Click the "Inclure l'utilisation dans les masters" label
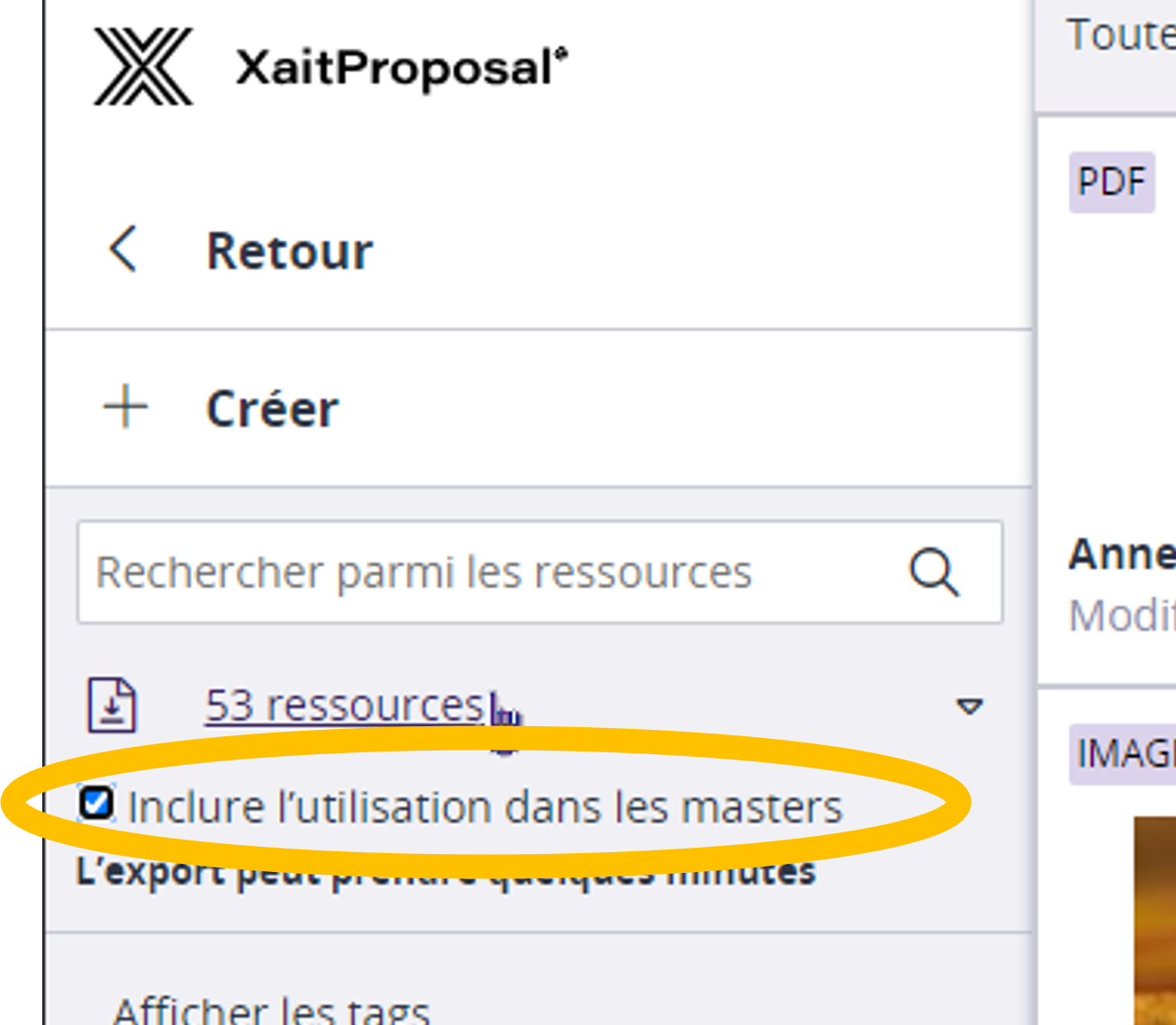Image resolution: width=1176 pixels, height=1025 pixels. coord(485,806)
